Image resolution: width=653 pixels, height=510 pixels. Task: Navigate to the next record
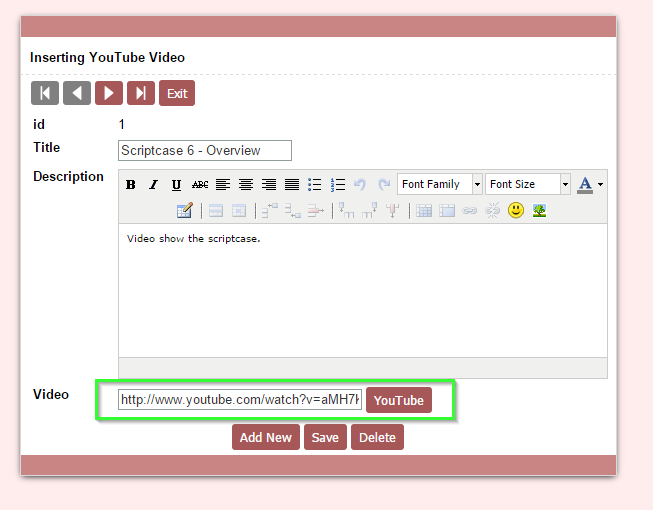pyautogui.click(x=109, y=93)
